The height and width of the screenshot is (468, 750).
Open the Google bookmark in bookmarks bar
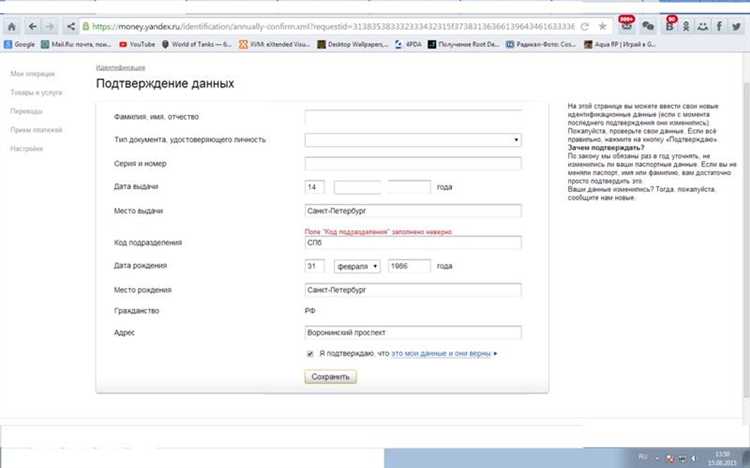click(20, 45)
